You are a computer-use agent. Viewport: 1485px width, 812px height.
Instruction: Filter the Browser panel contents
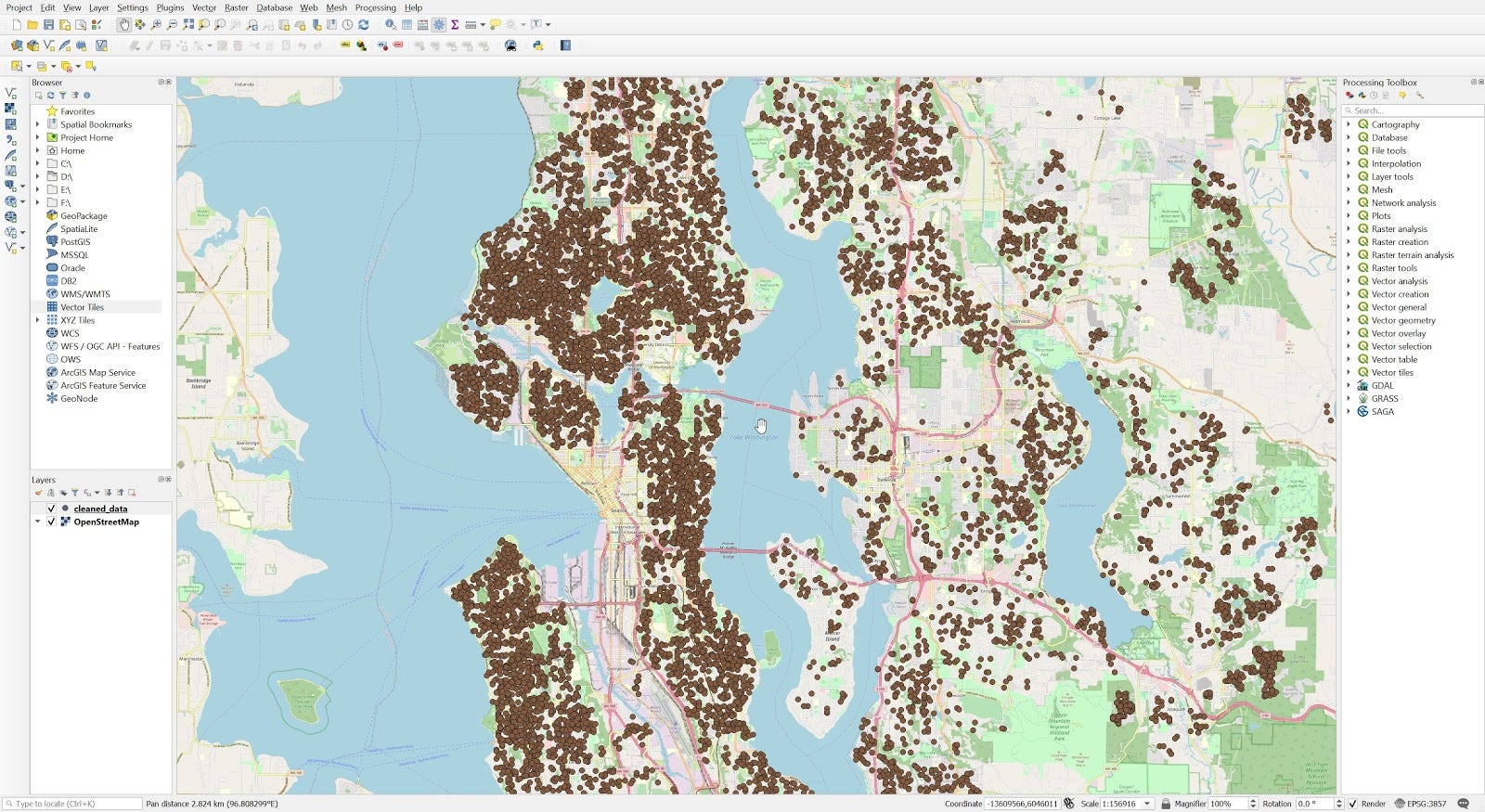point(63,95)
